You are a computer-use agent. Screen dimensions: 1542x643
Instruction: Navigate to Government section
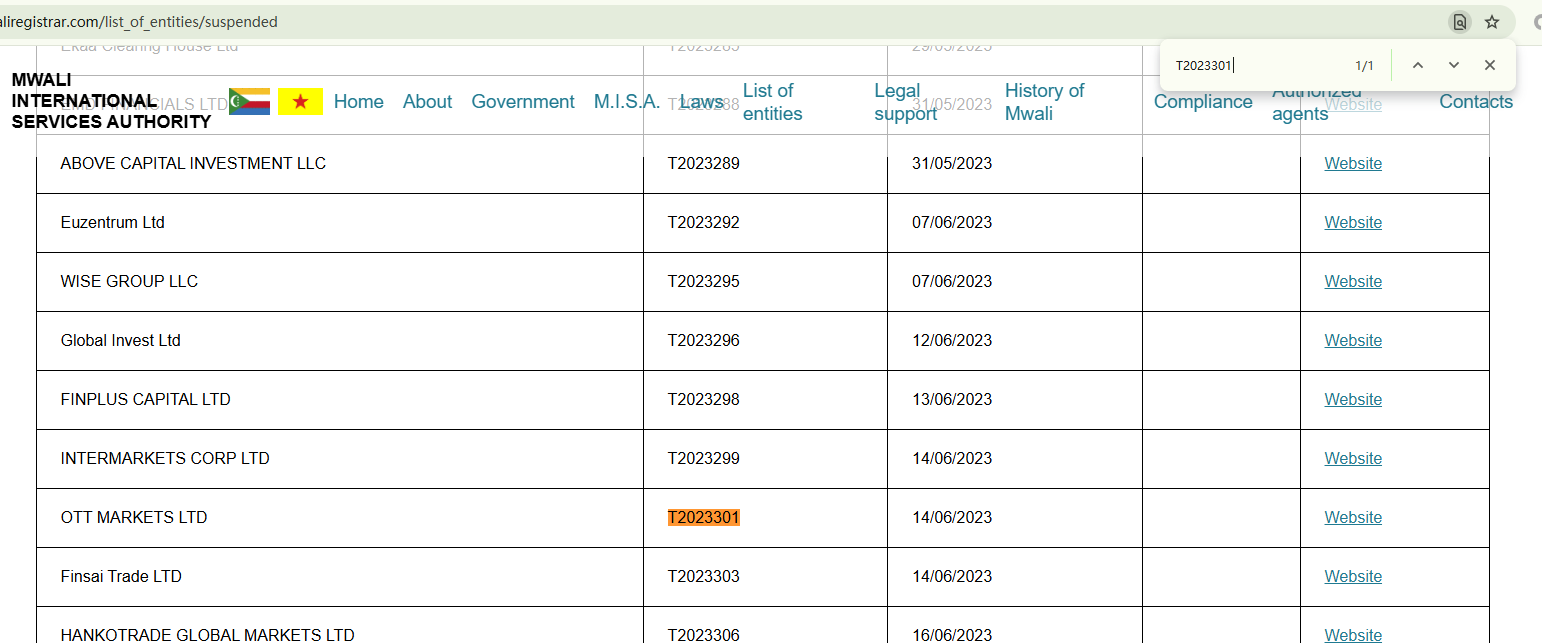(523, 101)
